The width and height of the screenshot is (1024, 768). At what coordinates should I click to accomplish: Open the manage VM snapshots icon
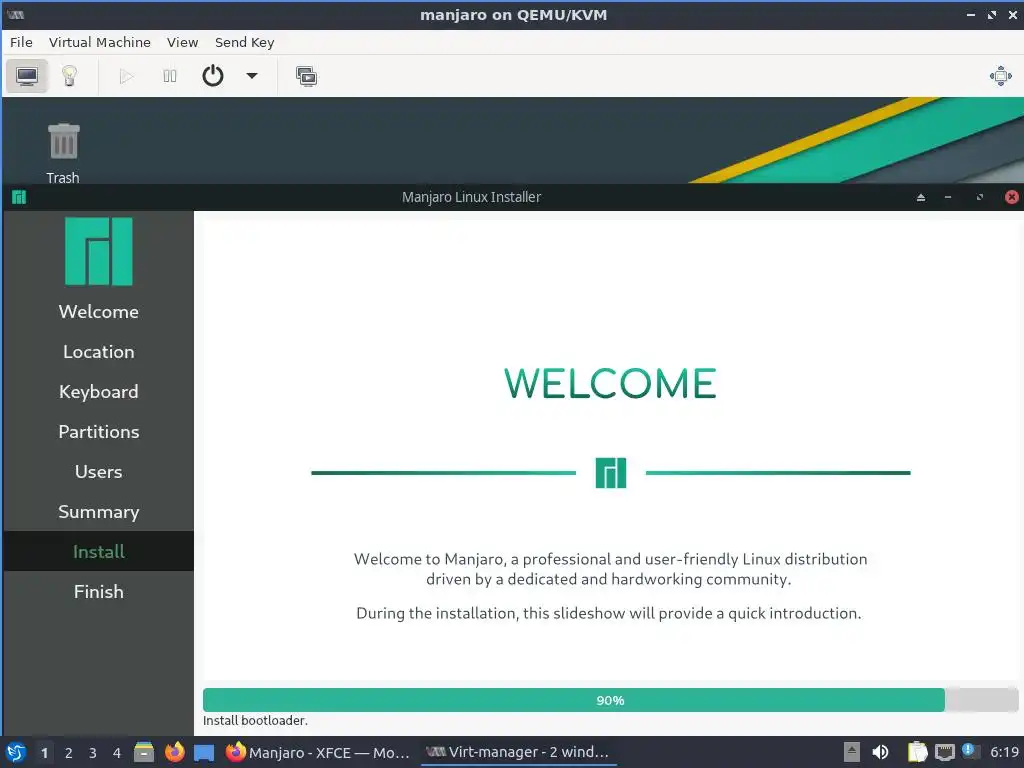pyautogui.click(x=306, y=76)
